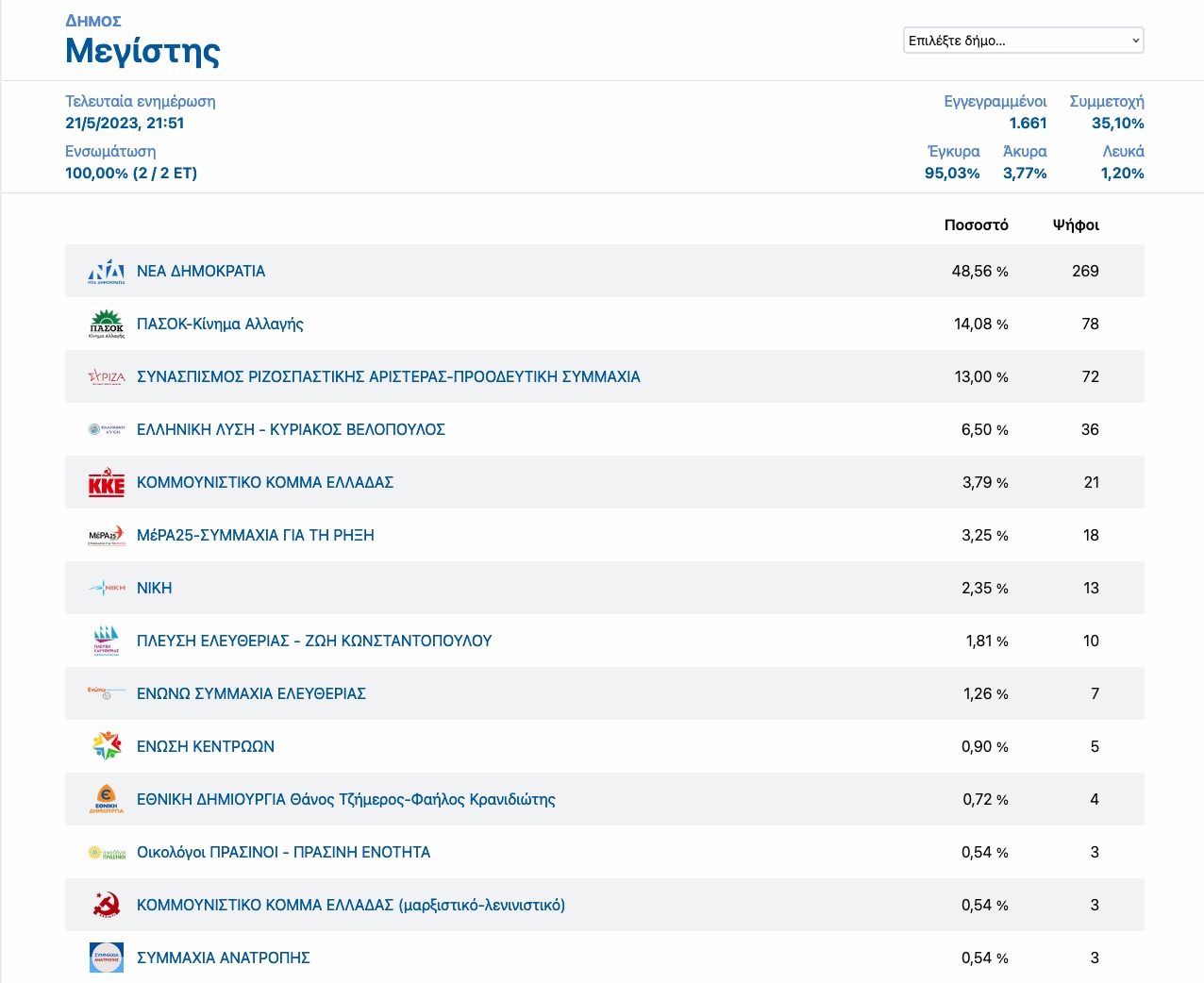Click the blank votes value '1,20%'

click(1123, 173)
